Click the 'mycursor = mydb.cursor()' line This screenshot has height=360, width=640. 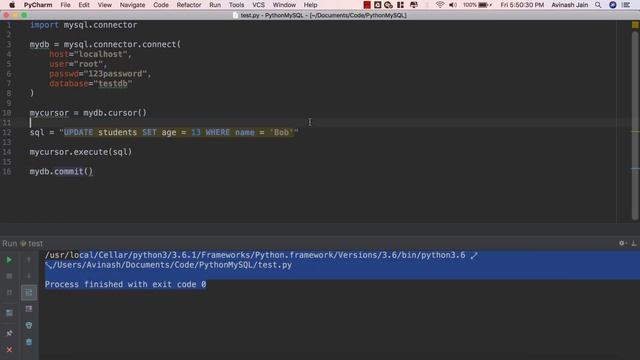point(88,113)
